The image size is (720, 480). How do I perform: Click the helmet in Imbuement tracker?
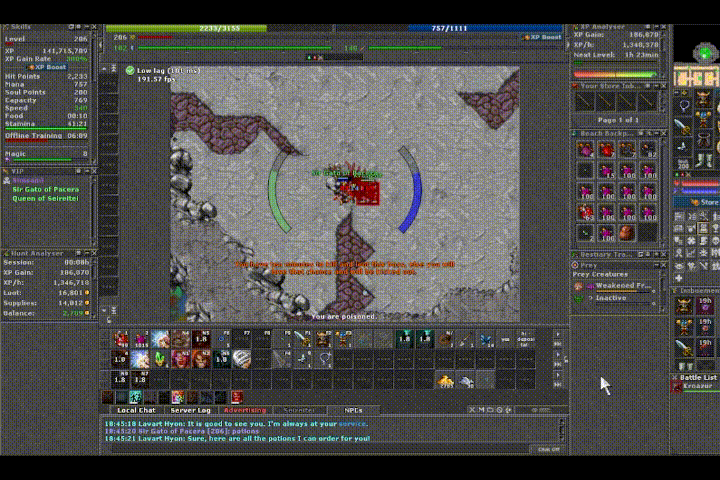click(x=684, y=306)
